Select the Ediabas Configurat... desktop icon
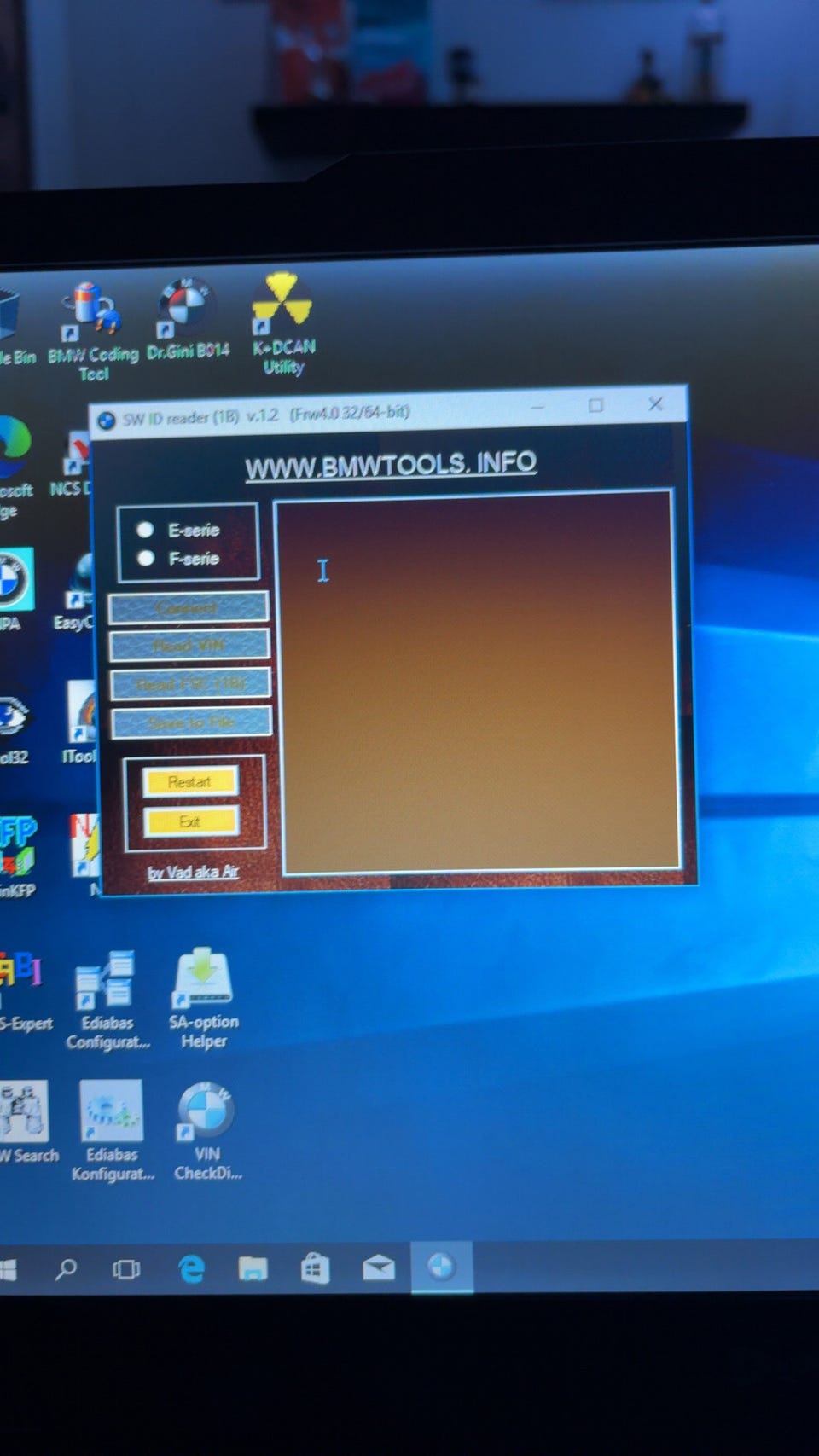 (107, 1000)
